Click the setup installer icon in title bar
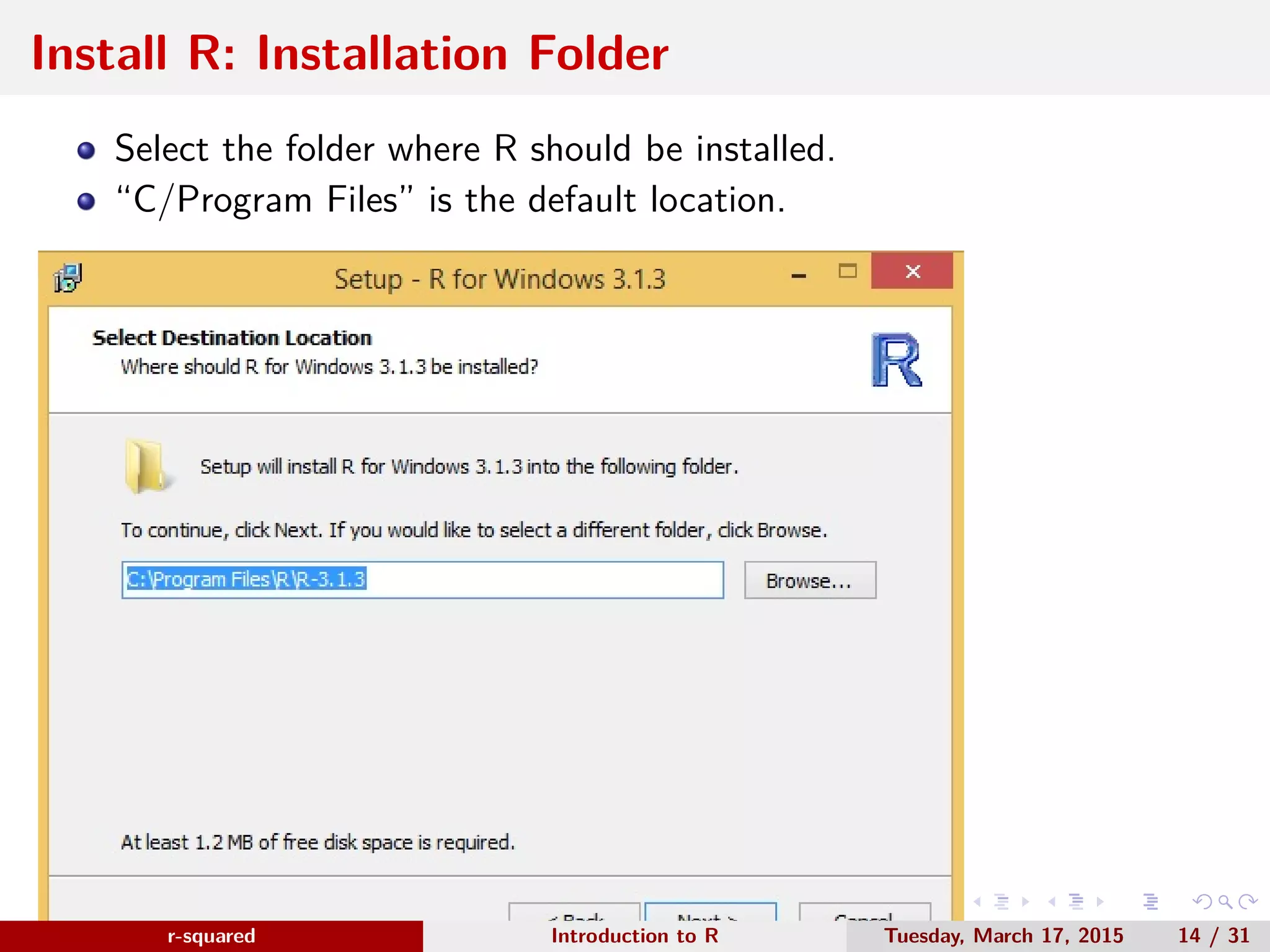 pos(68,278)
